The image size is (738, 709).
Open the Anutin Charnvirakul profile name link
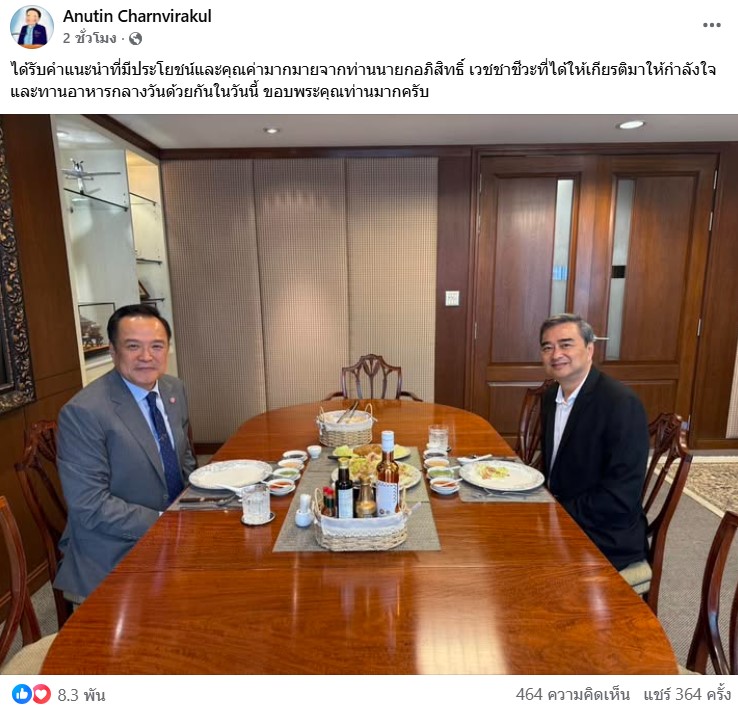point(137,16)
